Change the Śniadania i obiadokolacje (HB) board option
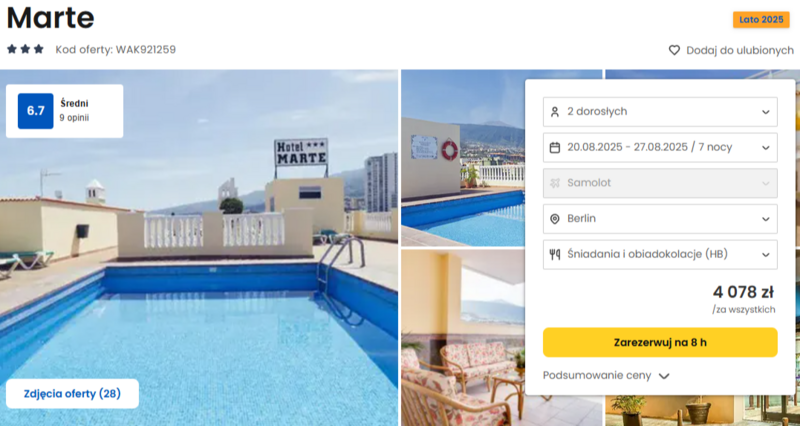The height and width of the screenshot is (426, 800). pos(660,255)
